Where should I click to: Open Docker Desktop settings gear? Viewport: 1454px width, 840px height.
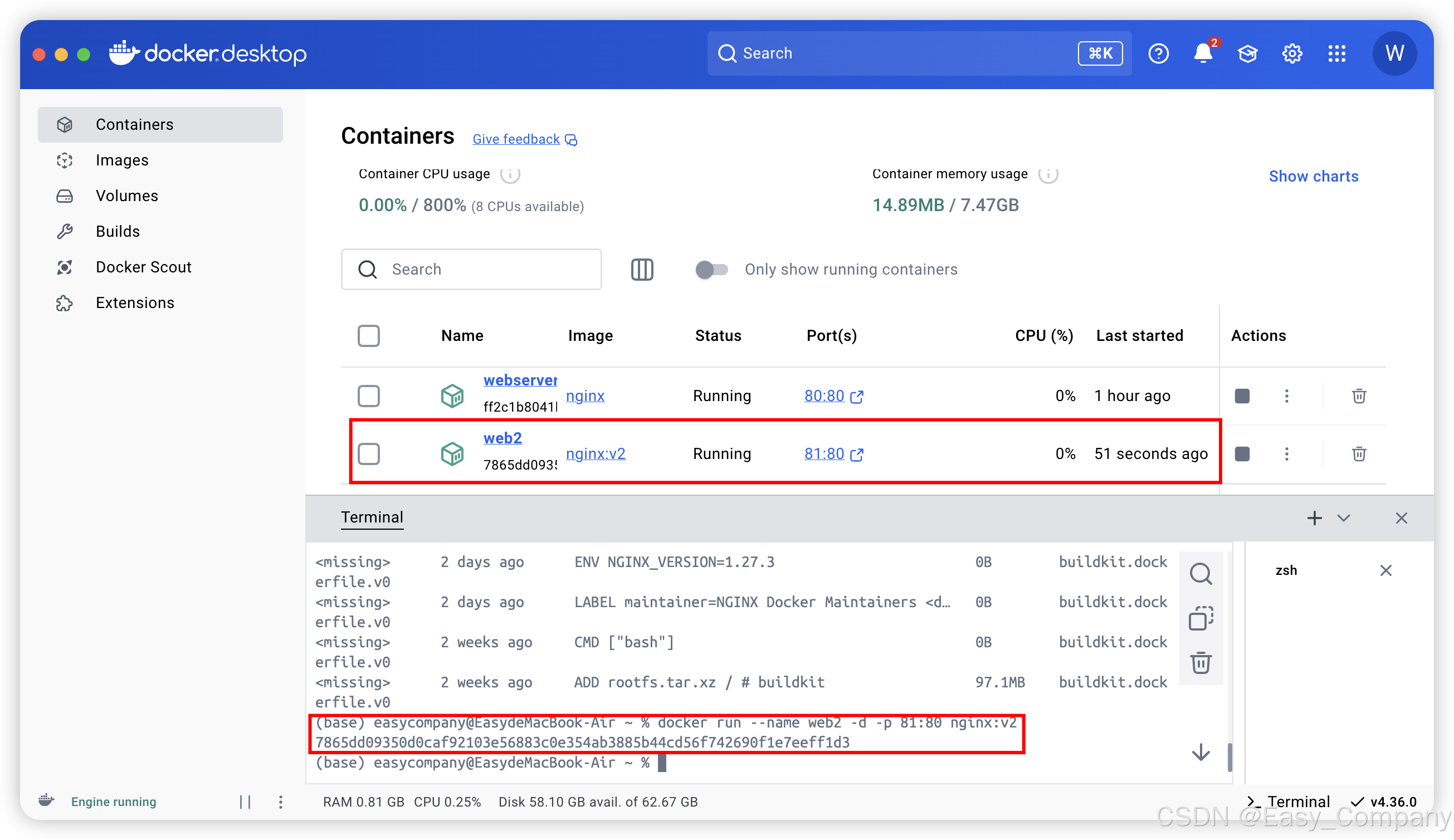(1292, 53)
